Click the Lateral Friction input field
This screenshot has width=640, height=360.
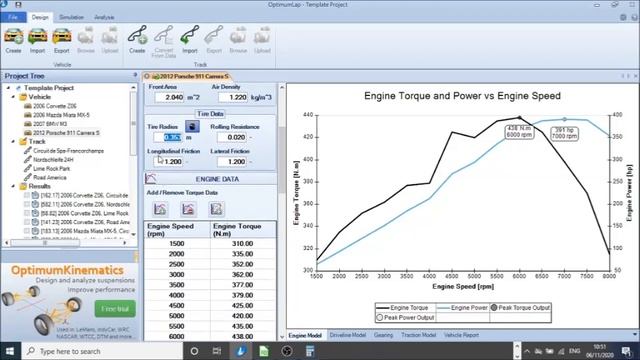[x=231, y=162]
